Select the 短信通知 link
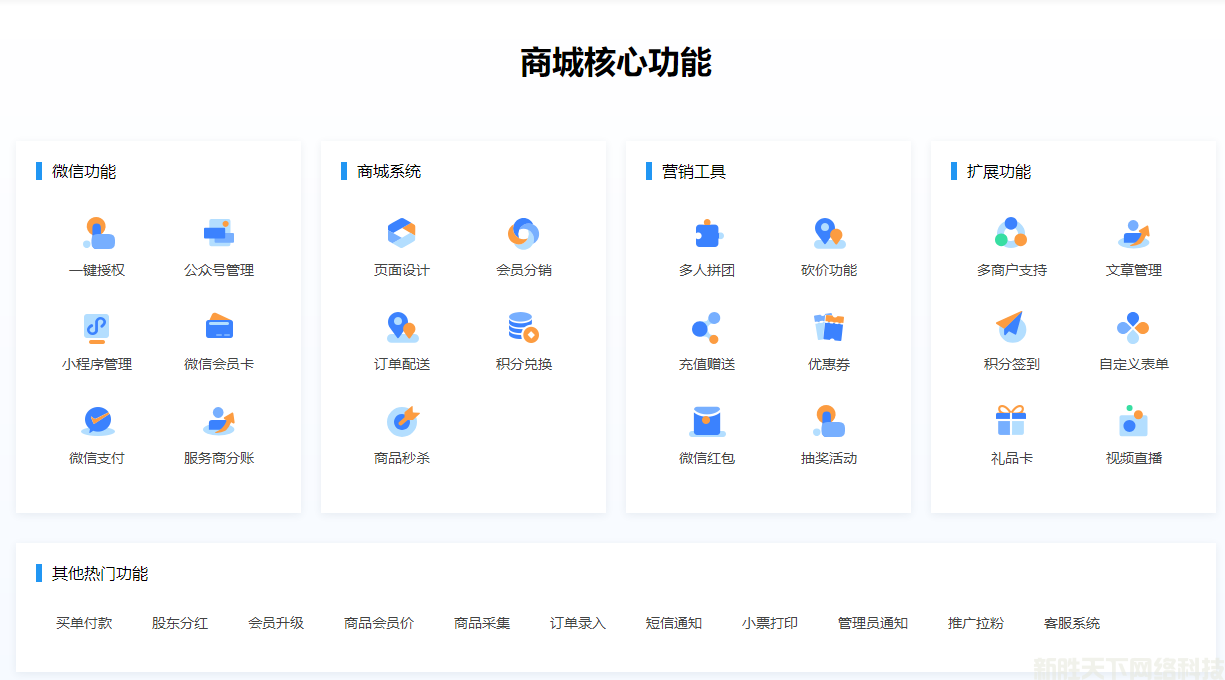This screenshot has width=1225, height=680. pyautogui.click(x=674, y=623)
